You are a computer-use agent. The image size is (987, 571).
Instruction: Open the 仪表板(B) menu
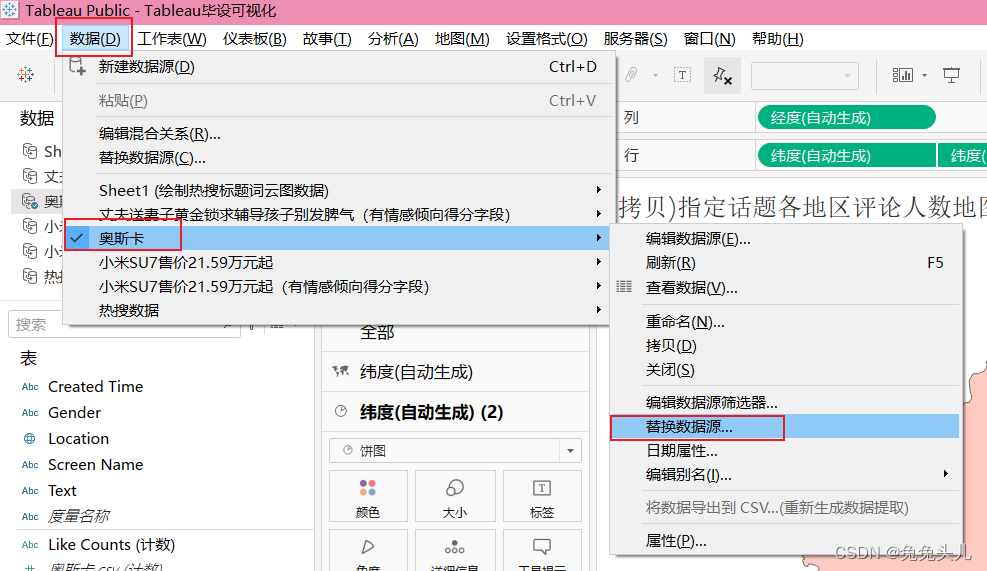(255, 39)
